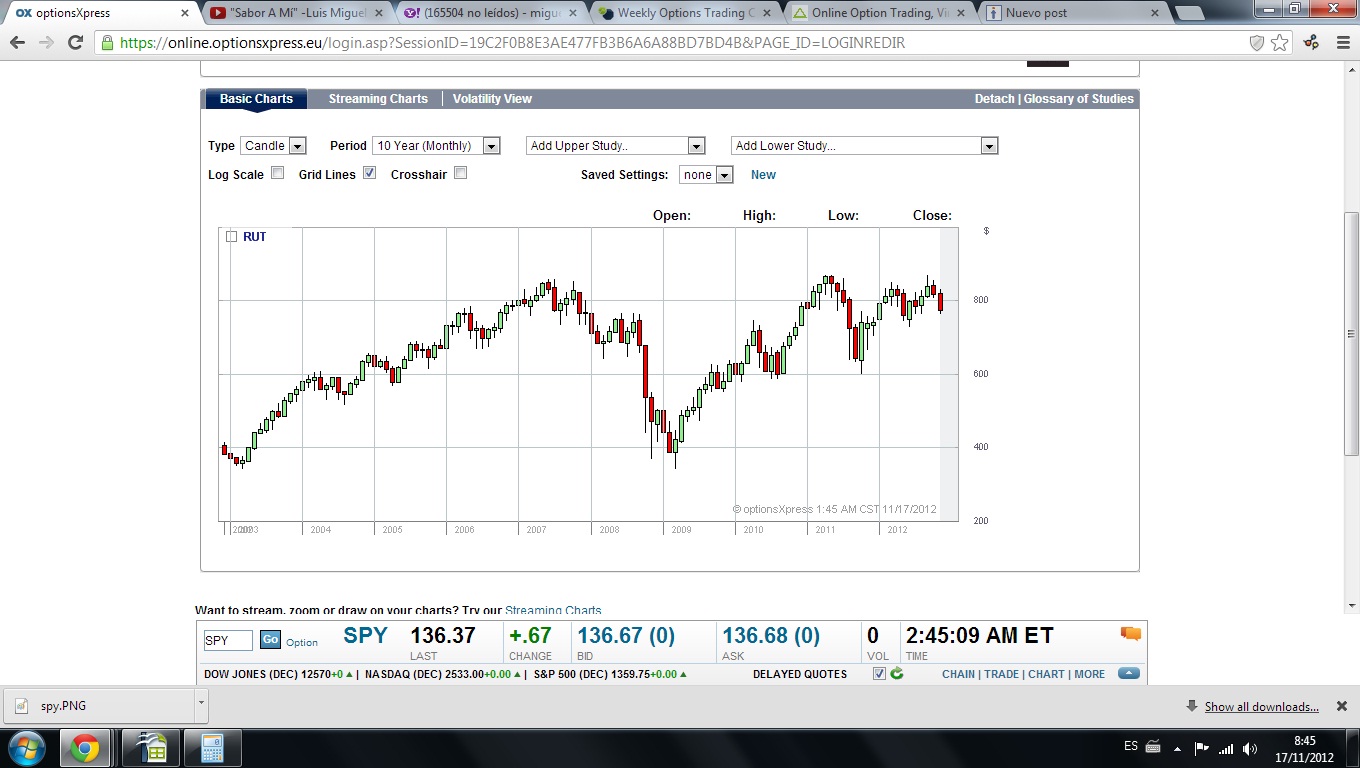Image resolution: width=1360 pixels, height=768 pixels.
Task: Switch to Weekly Options Trading tab
Action: 686,13
